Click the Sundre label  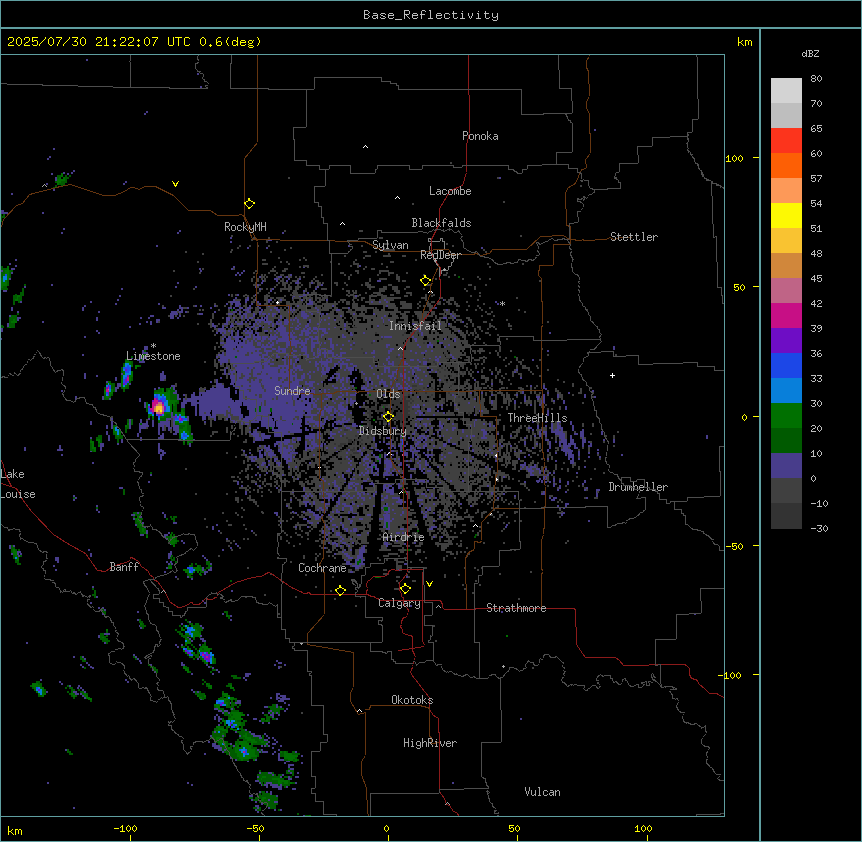(292, 391)
